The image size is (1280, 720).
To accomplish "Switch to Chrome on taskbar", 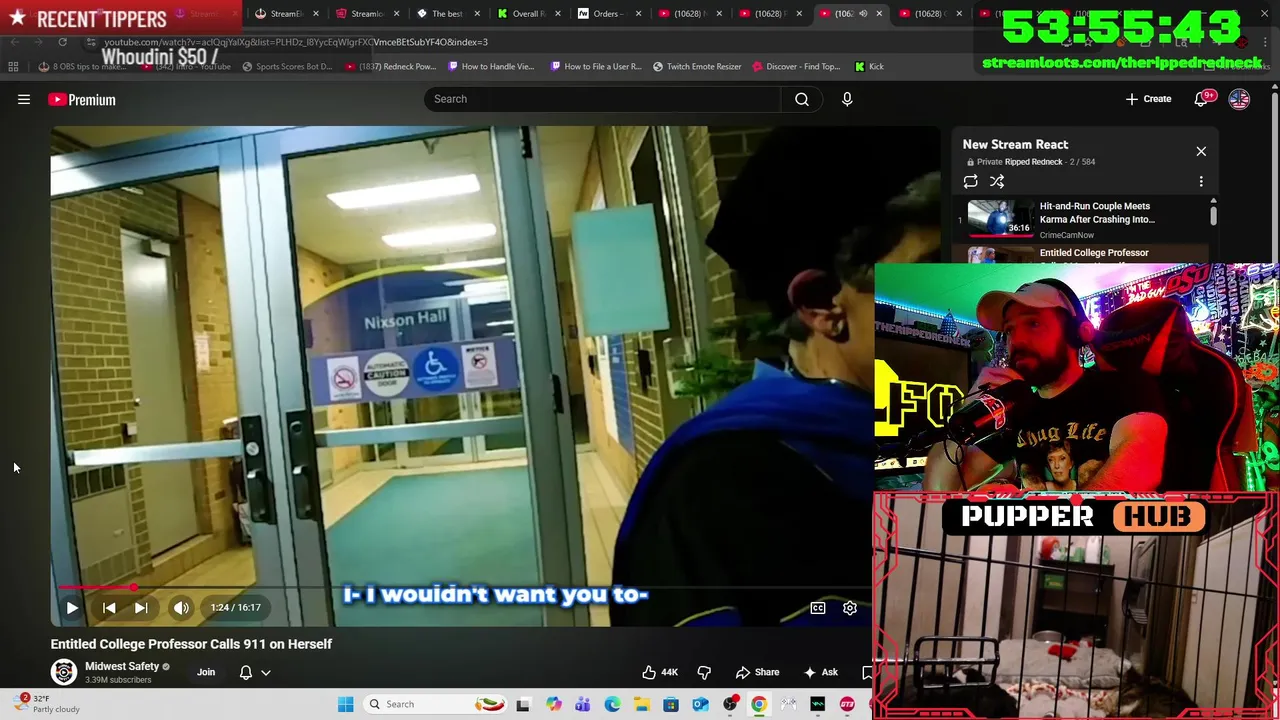I will tap(759, 704).
